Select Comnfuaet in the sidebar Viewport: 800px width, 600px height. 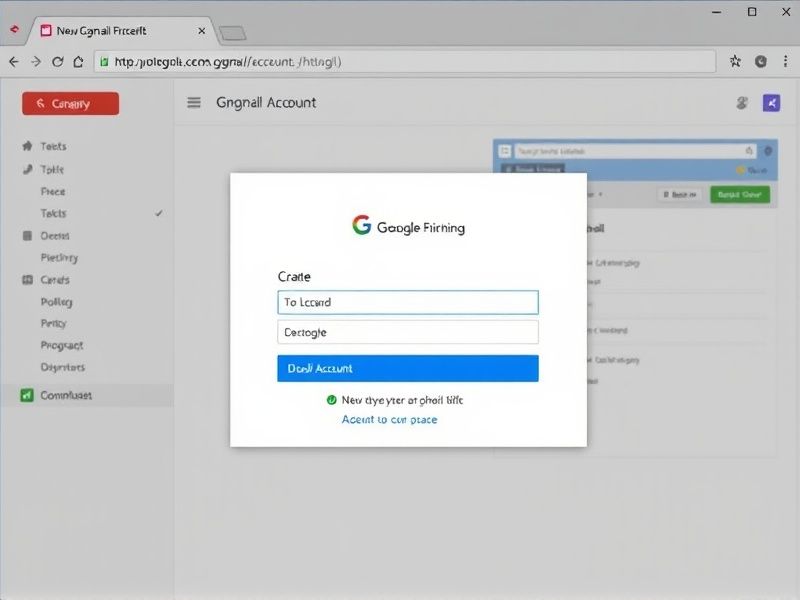(87, 395)
